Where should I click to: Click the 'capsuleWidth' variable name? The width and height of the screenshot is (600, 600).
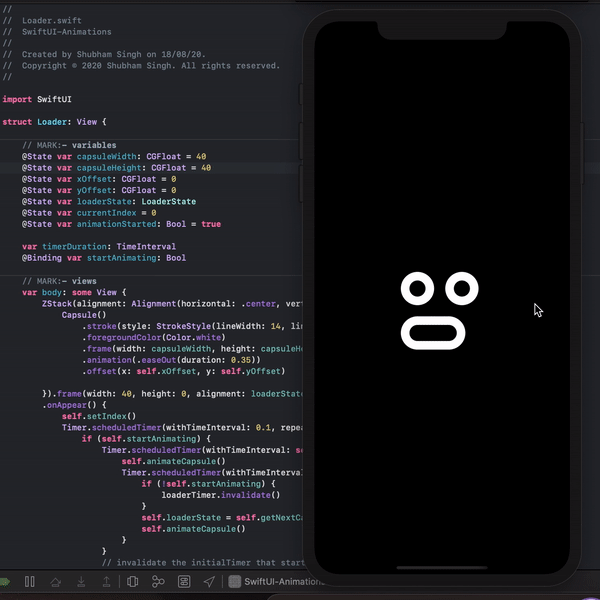coord(106,157)
